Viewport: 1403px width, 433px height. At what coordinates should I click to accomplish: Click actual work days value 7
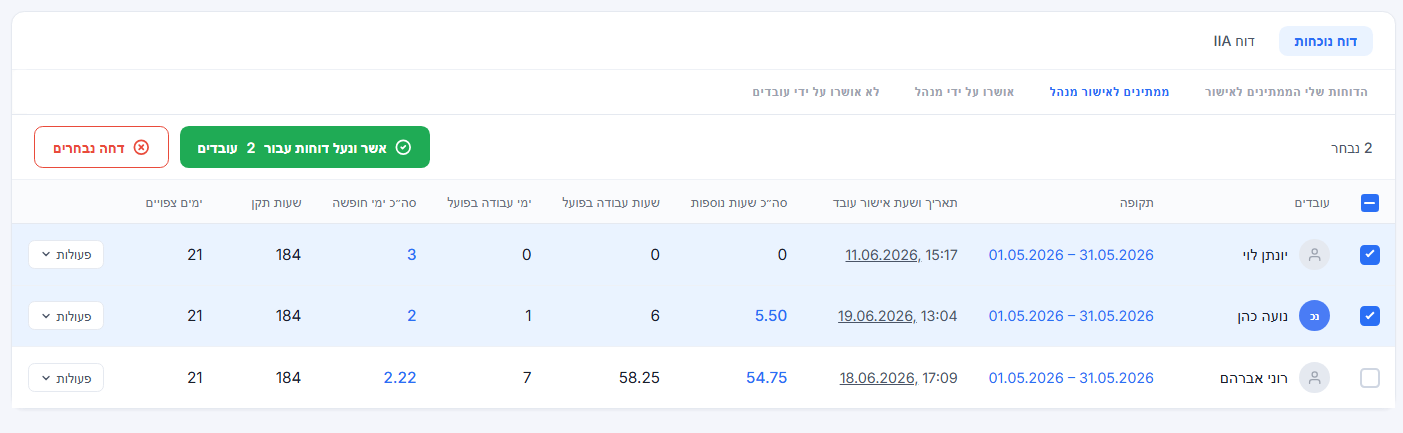coord(526,378)
